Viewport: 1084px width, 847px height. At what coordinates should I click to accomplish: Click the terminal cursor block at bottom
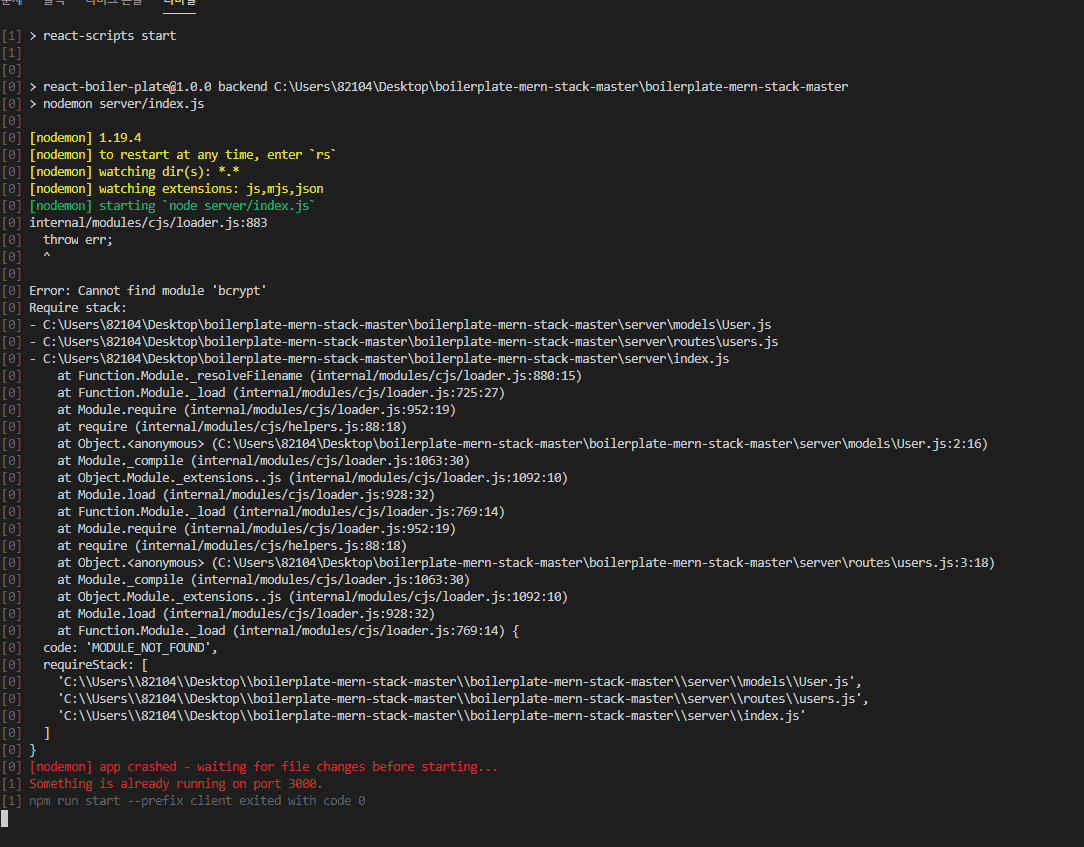tap(5, 817)
